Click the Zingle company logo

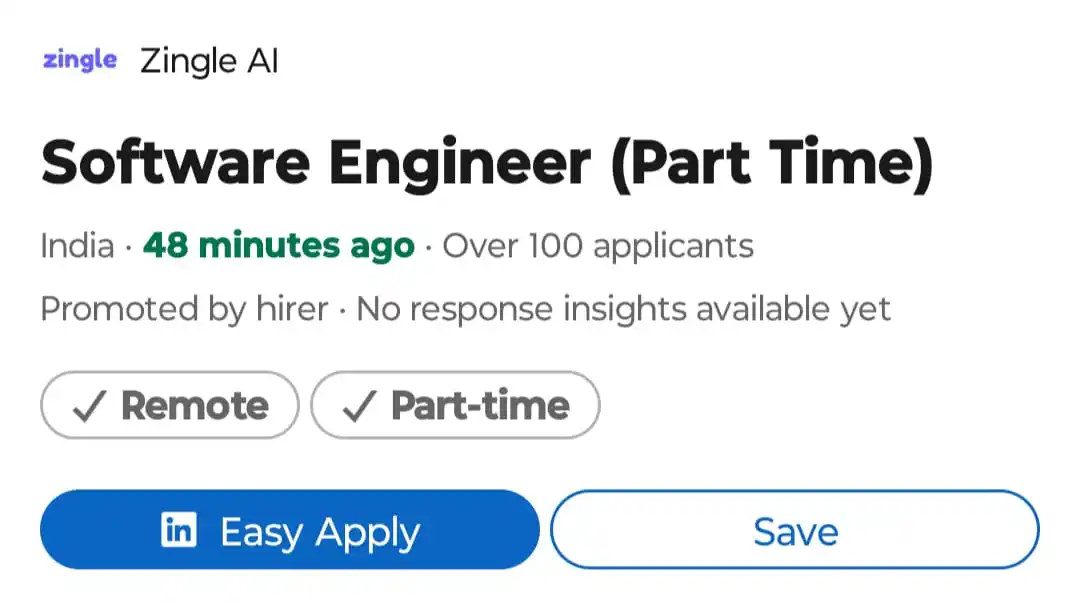tap(80, 60)
